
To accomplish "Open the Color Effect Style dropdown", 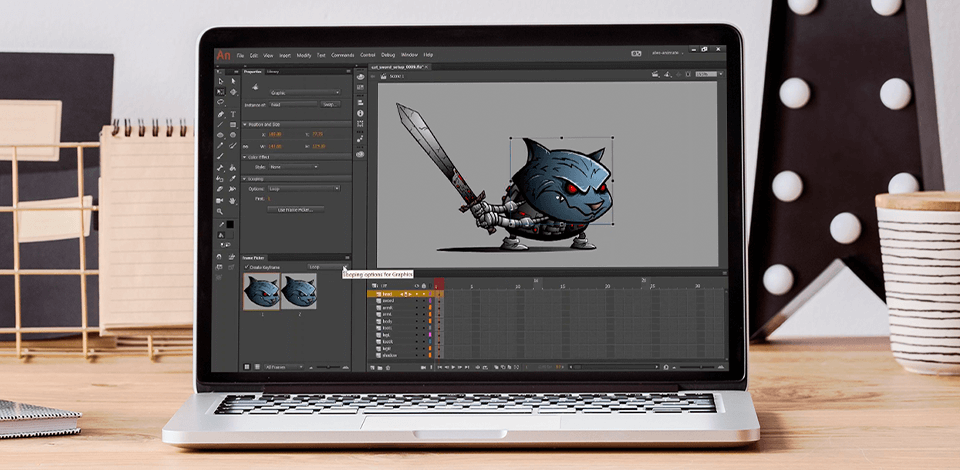I will tap(294, 167).
